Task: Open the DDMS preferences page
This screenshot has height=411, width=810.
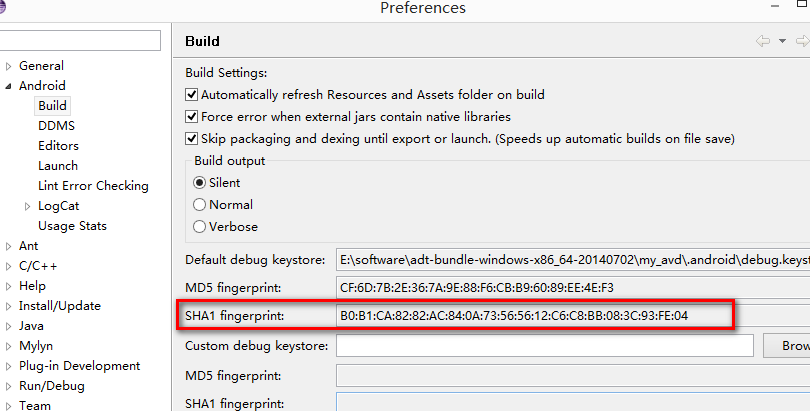Action: 56,125
